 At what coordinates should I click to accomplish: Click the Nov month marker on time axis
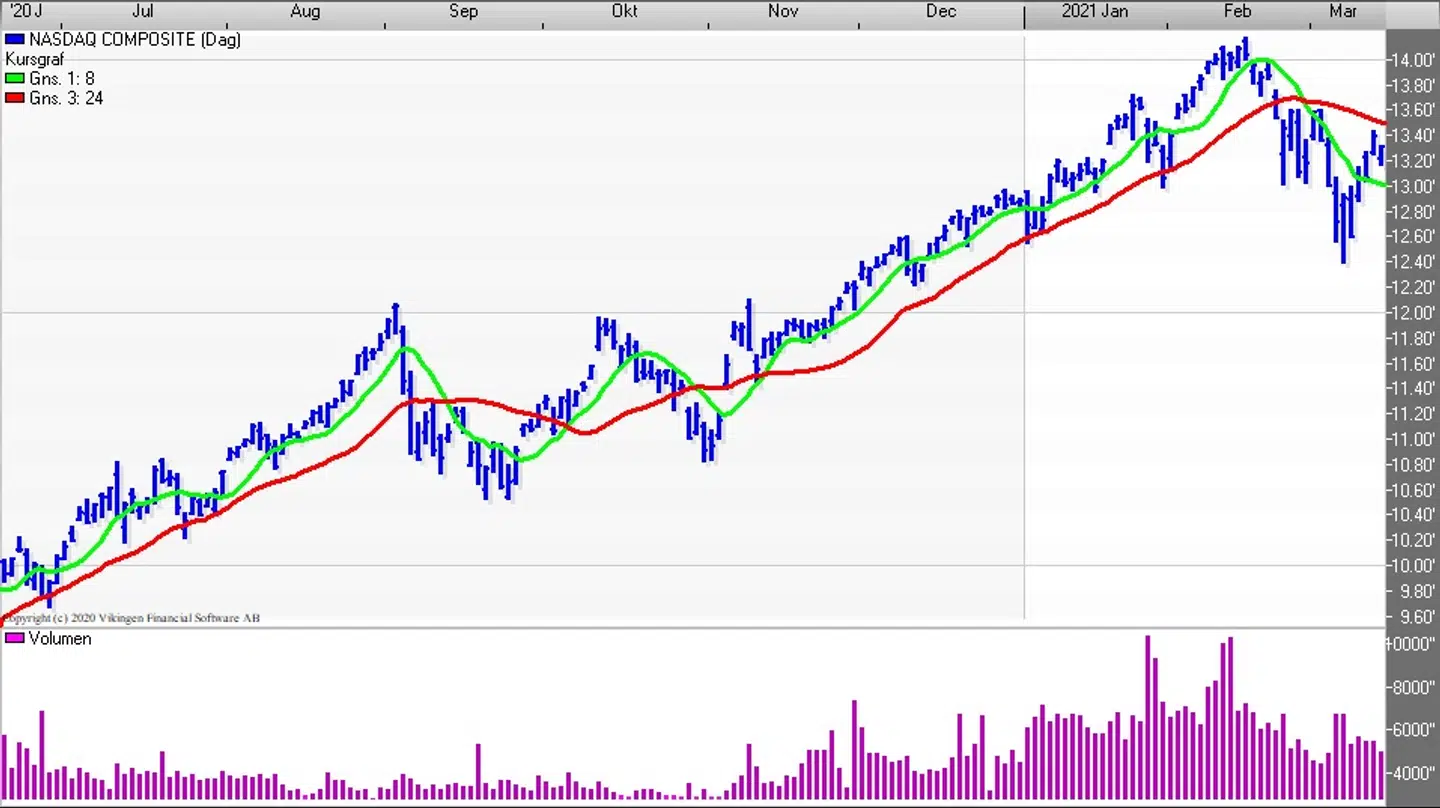tap(783, 11)
